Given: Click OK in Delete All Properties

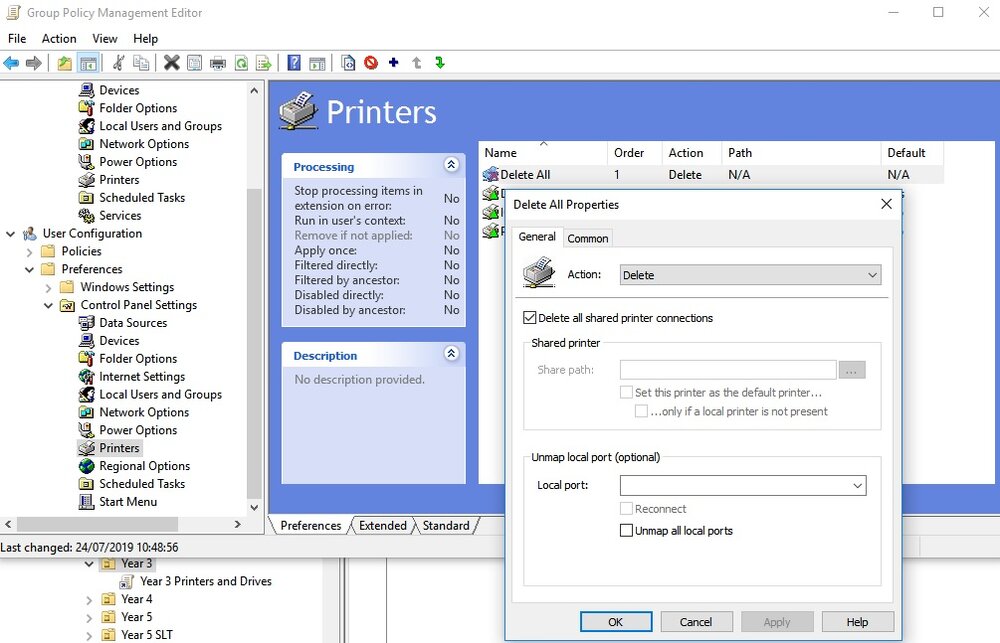Looking at the screenshot, I should click(615, 622).
